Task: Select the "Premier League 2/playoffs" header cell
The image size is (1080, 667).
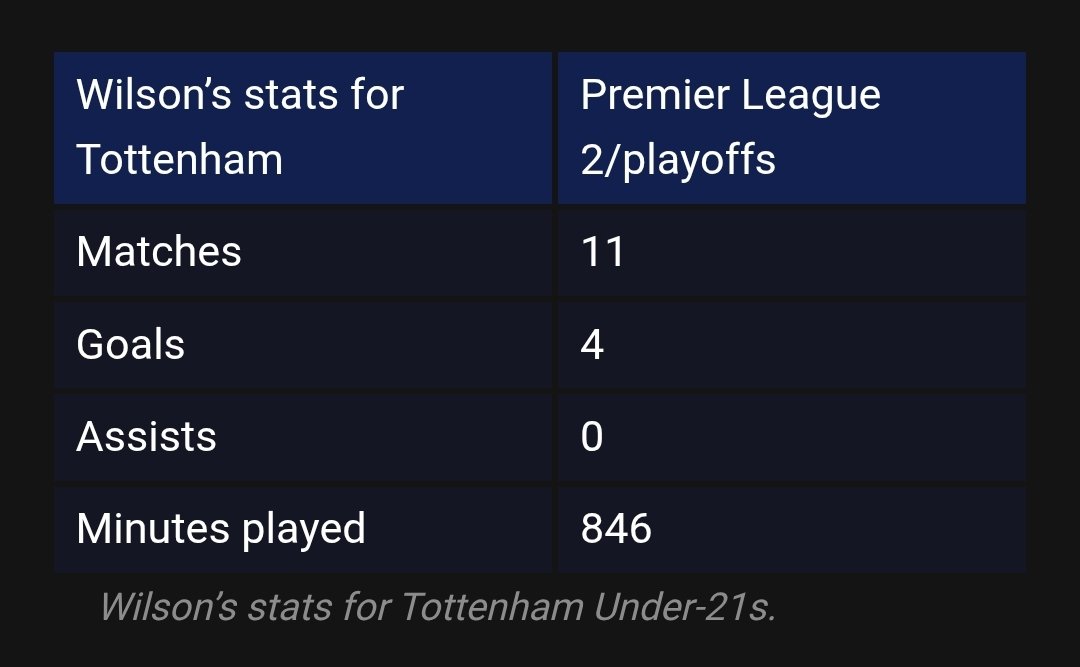Action: pos(791,127)
